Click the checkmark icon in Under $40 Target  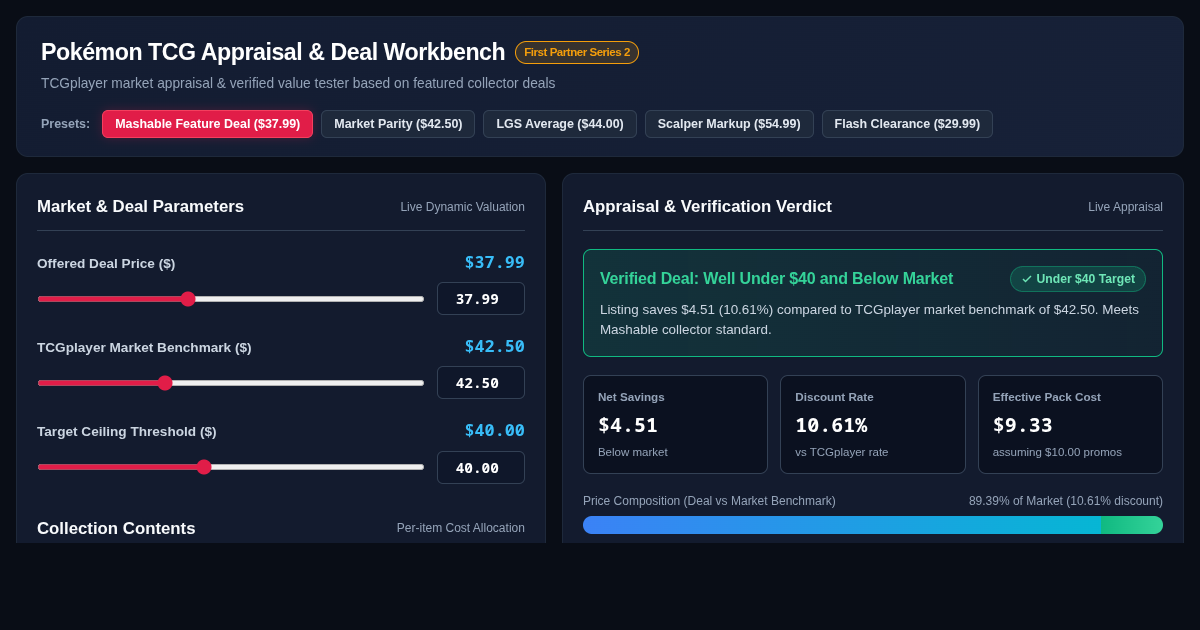click(1027, 279)
